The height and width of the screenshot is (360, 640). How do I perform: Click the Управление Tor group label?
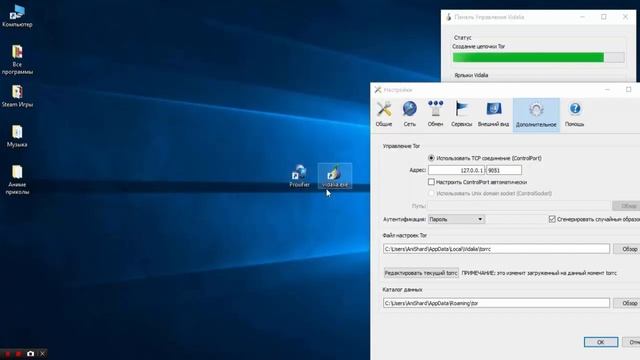pos(401,146)
